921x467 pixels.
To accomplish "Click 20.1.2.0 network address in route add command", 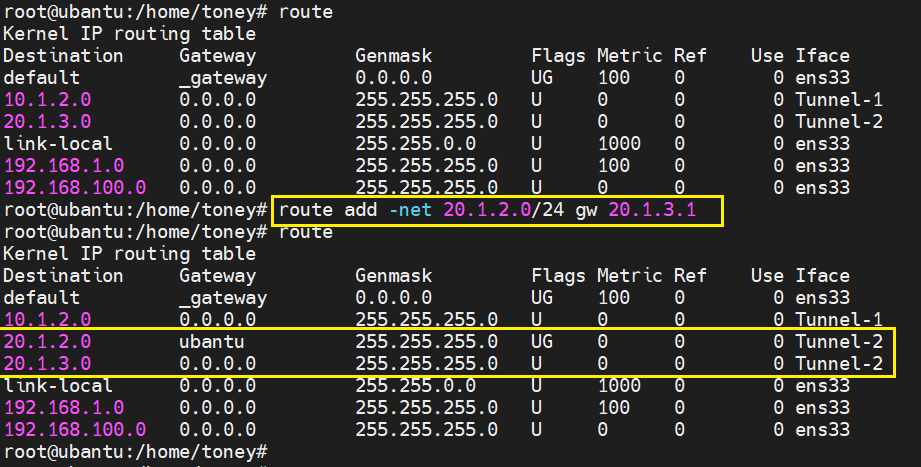I will [487, 210].
